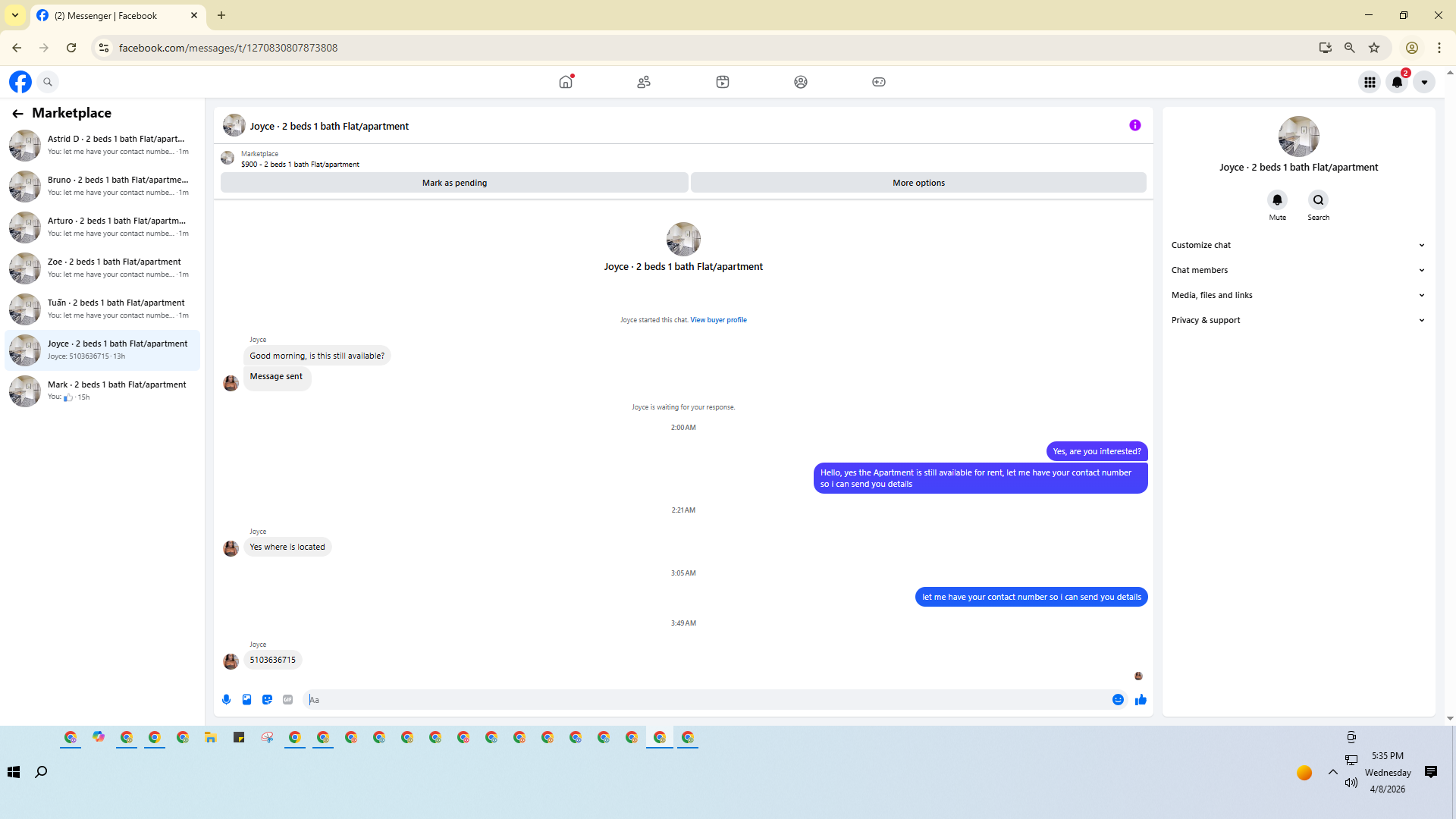1456x819 pixels.
Task: Open the emoji picker in message box
Action: click(x=1118, y=700)
